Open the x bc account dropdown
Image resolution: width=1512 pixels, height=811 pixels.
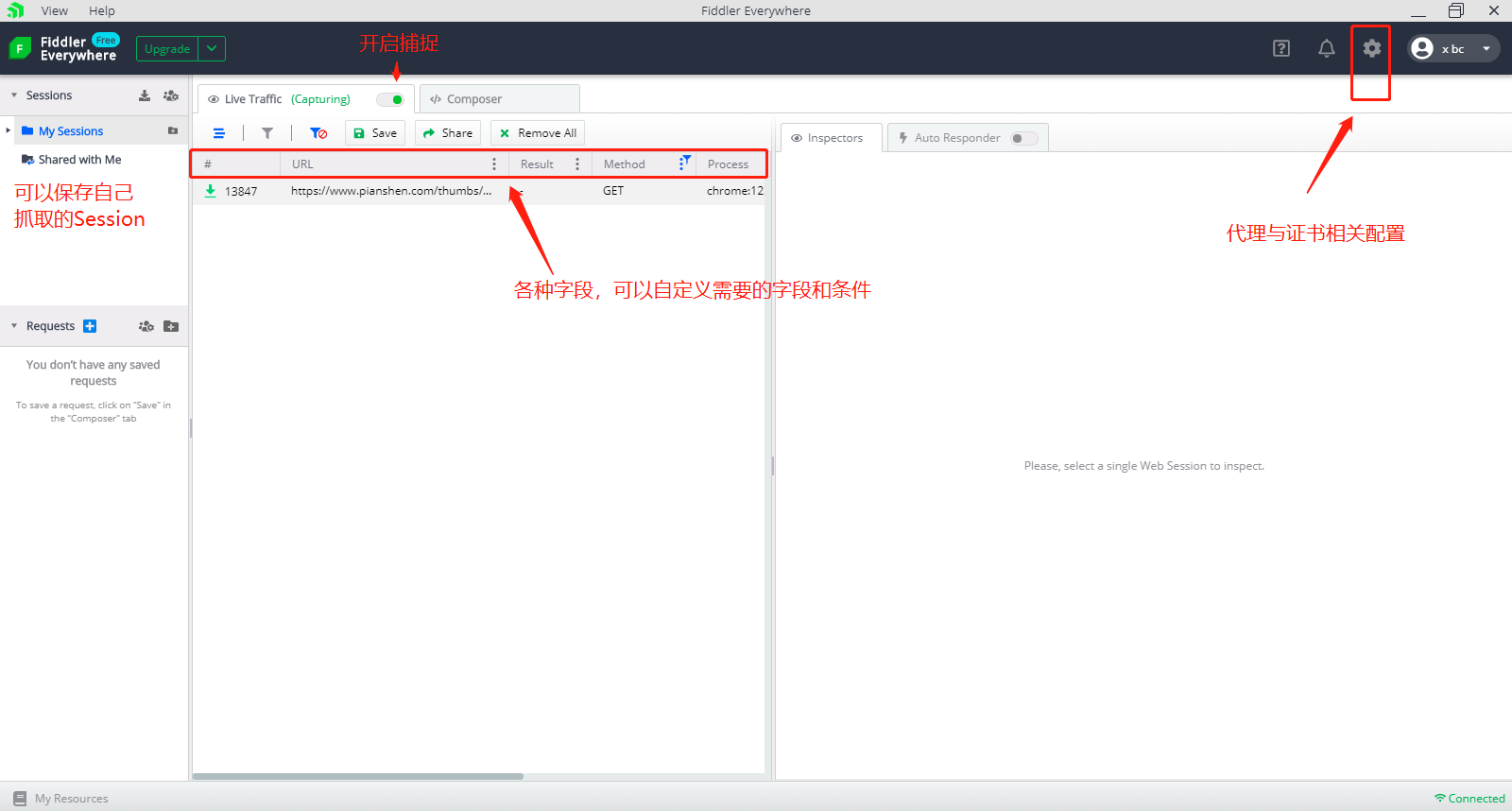point(1453,48)
